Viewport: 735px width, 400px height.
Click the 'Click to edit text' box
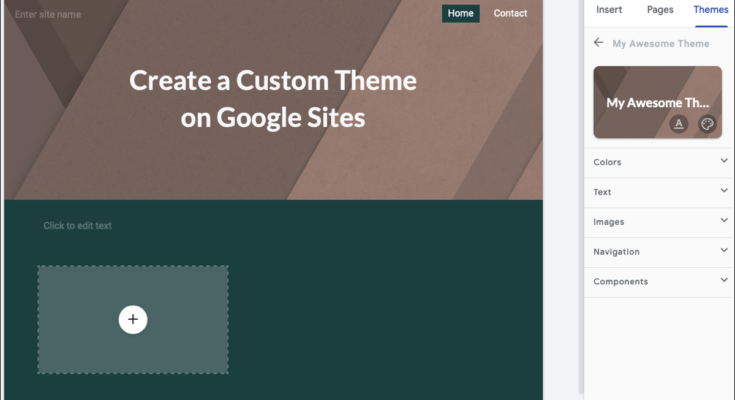[78, 226]
